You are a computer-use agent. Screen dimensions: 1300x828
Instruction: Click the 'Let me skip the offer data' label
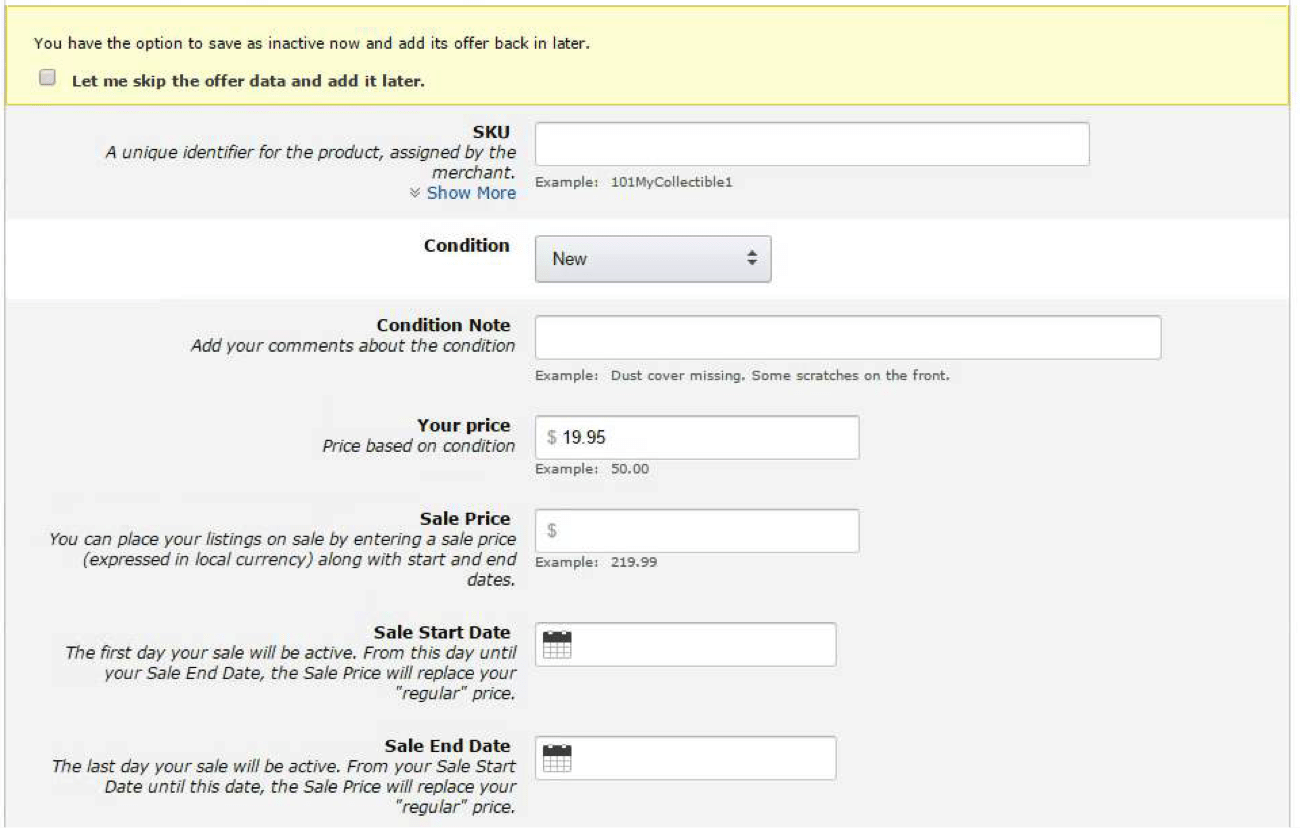coord(248,81)
